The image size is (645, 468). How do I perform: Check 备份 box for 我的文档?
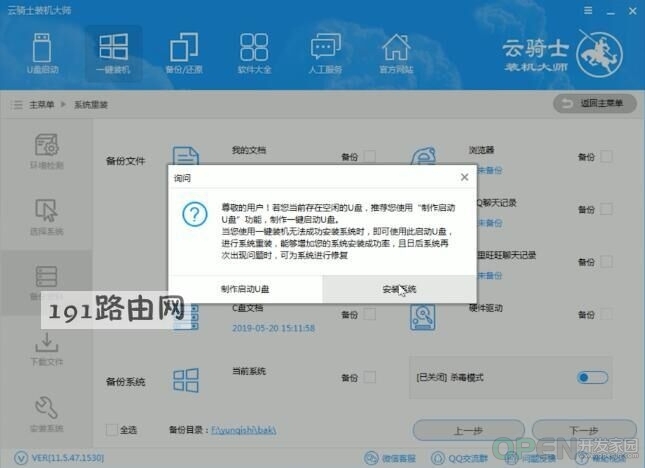pyautogui.click(x=370, y=156)
